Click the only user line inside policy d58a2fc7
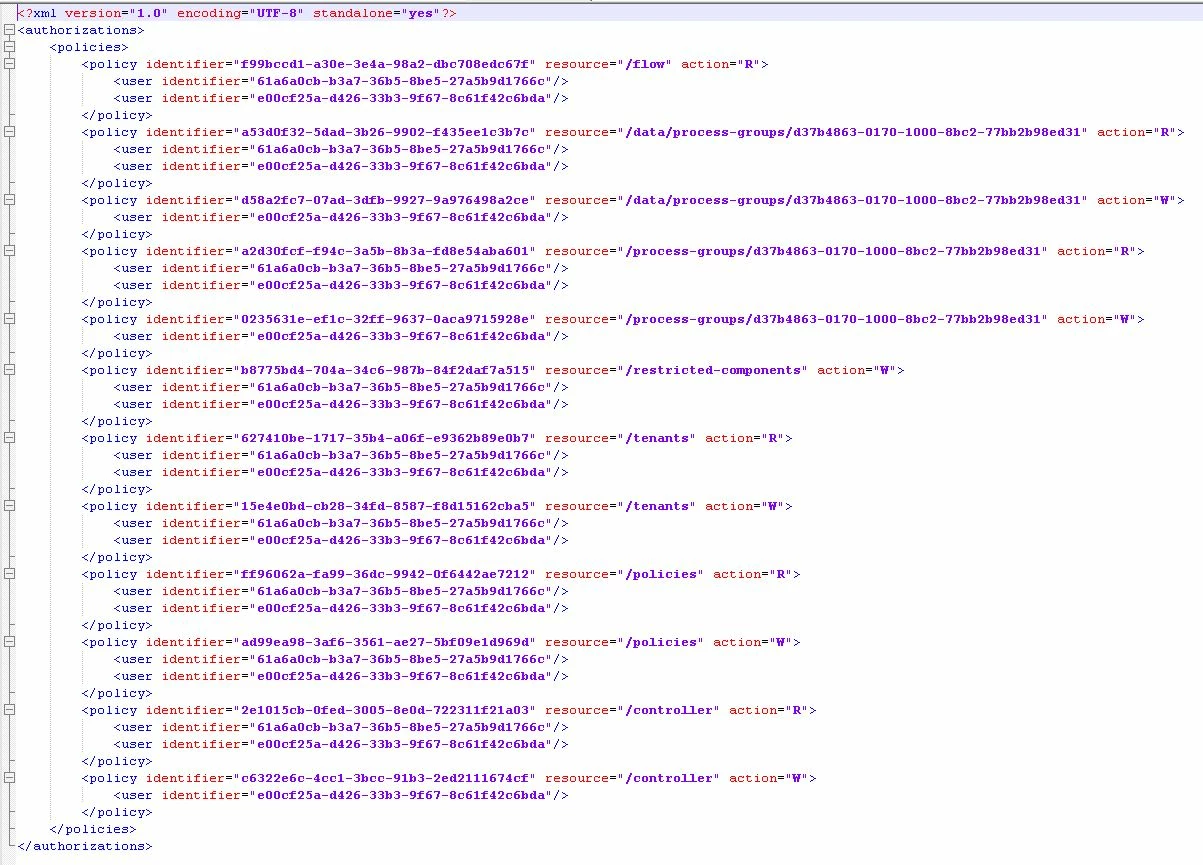 point(341,217)
